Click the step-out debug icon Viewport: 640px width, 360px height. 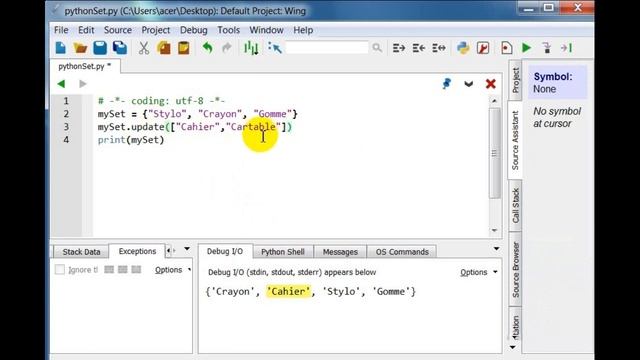coord(567,48)
